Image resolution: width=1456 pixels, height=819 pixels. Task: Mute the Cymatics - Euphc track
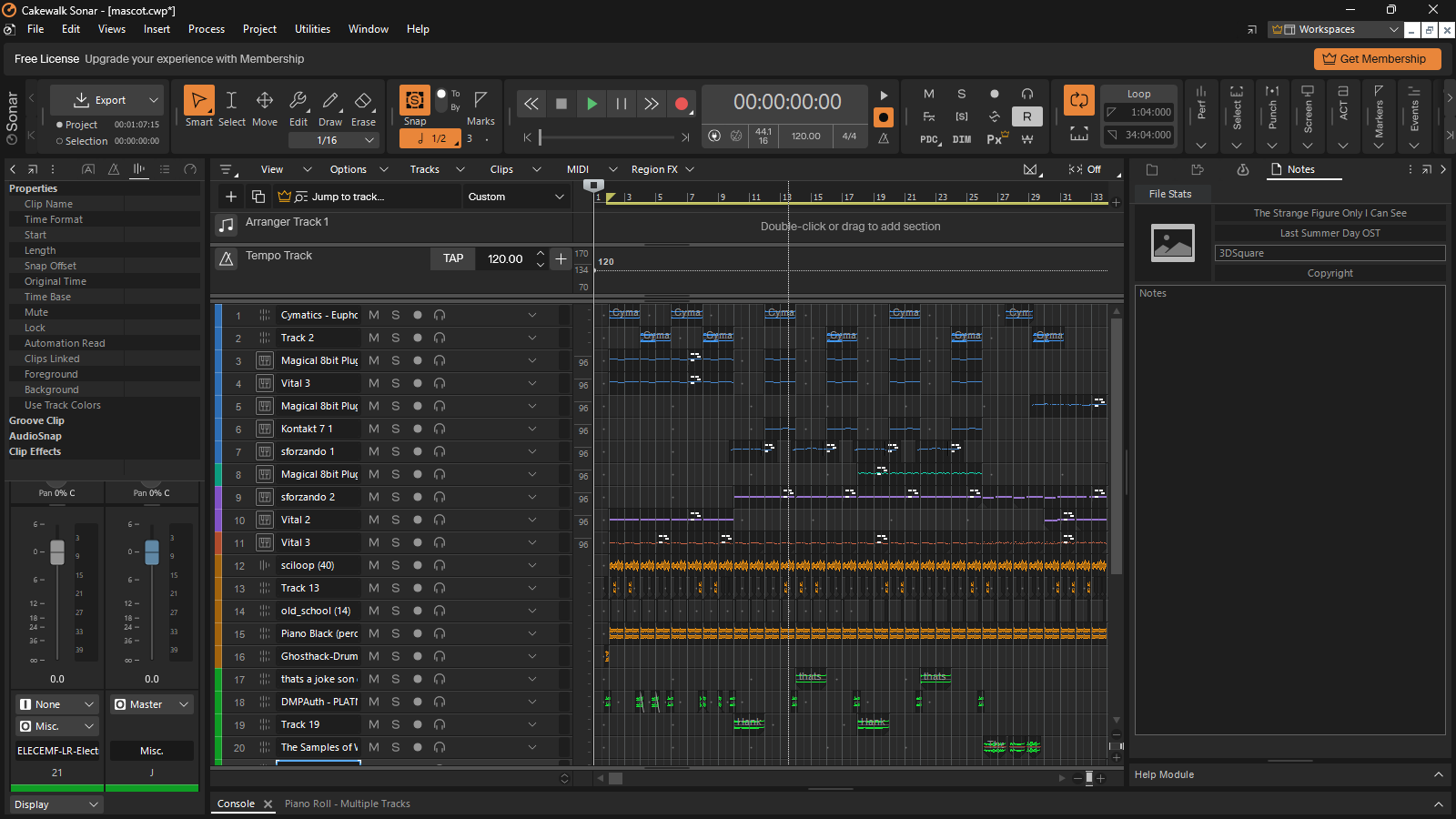coord(374,315)
